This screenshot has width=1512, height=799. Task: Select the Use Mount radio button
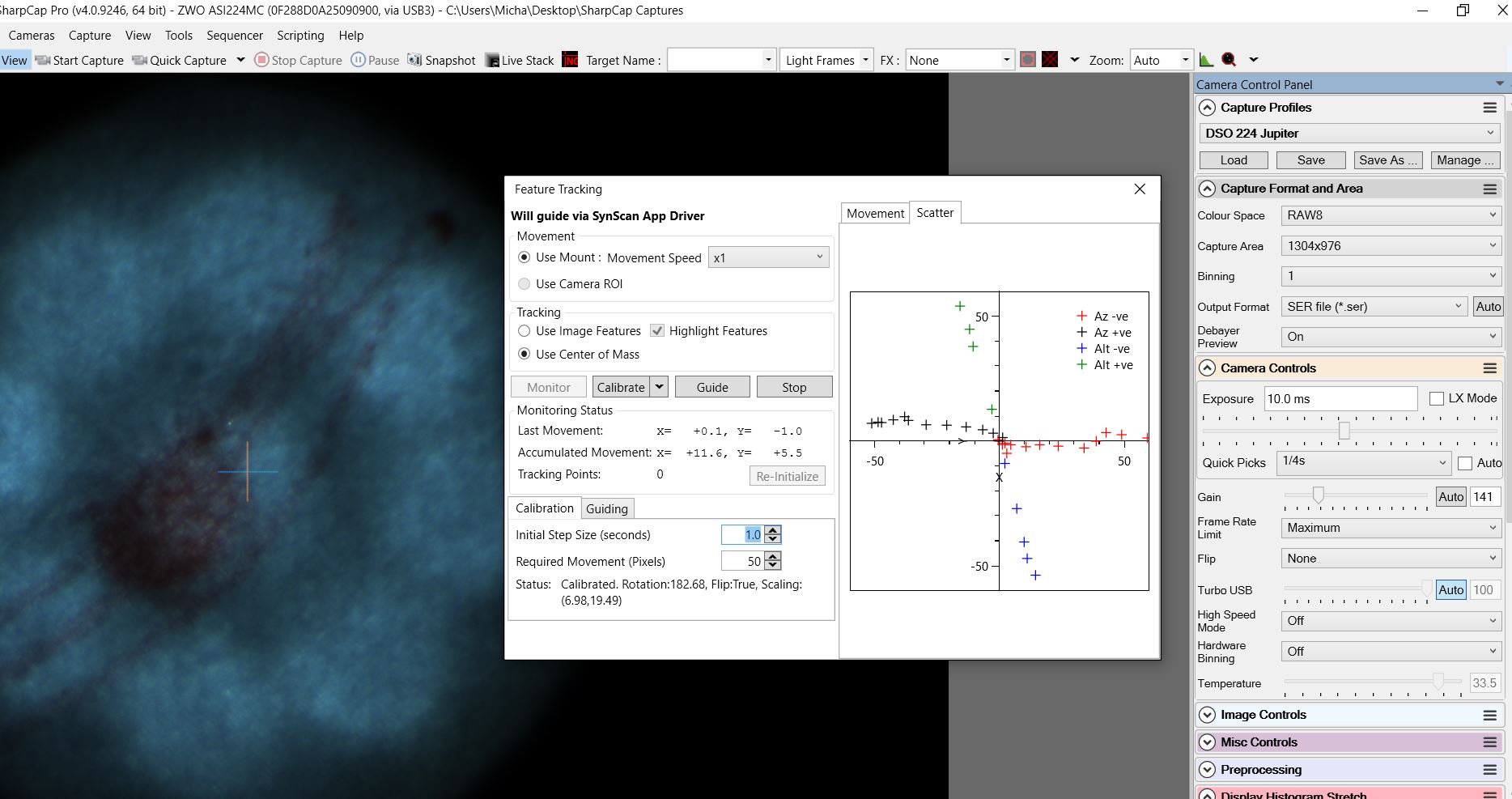pyautogui.click(x=525, y=257)
